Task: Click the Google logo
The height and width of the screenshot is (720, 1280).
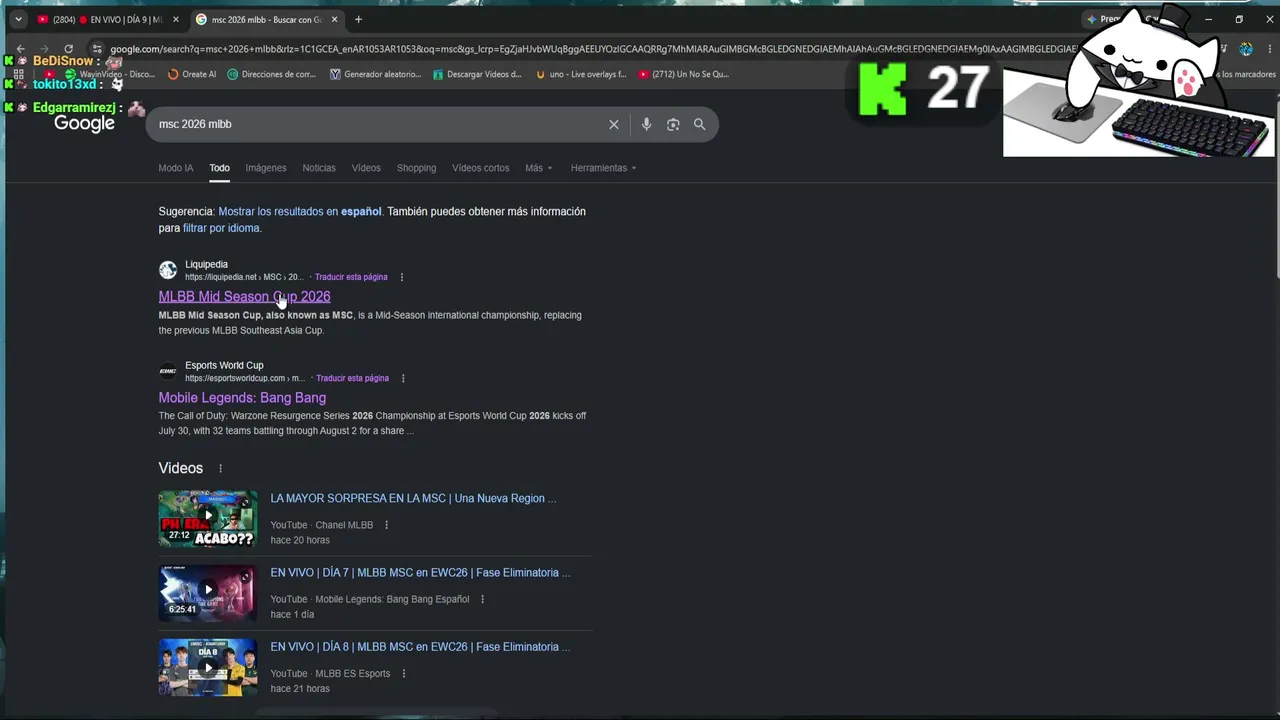Action: click(84, 123)
